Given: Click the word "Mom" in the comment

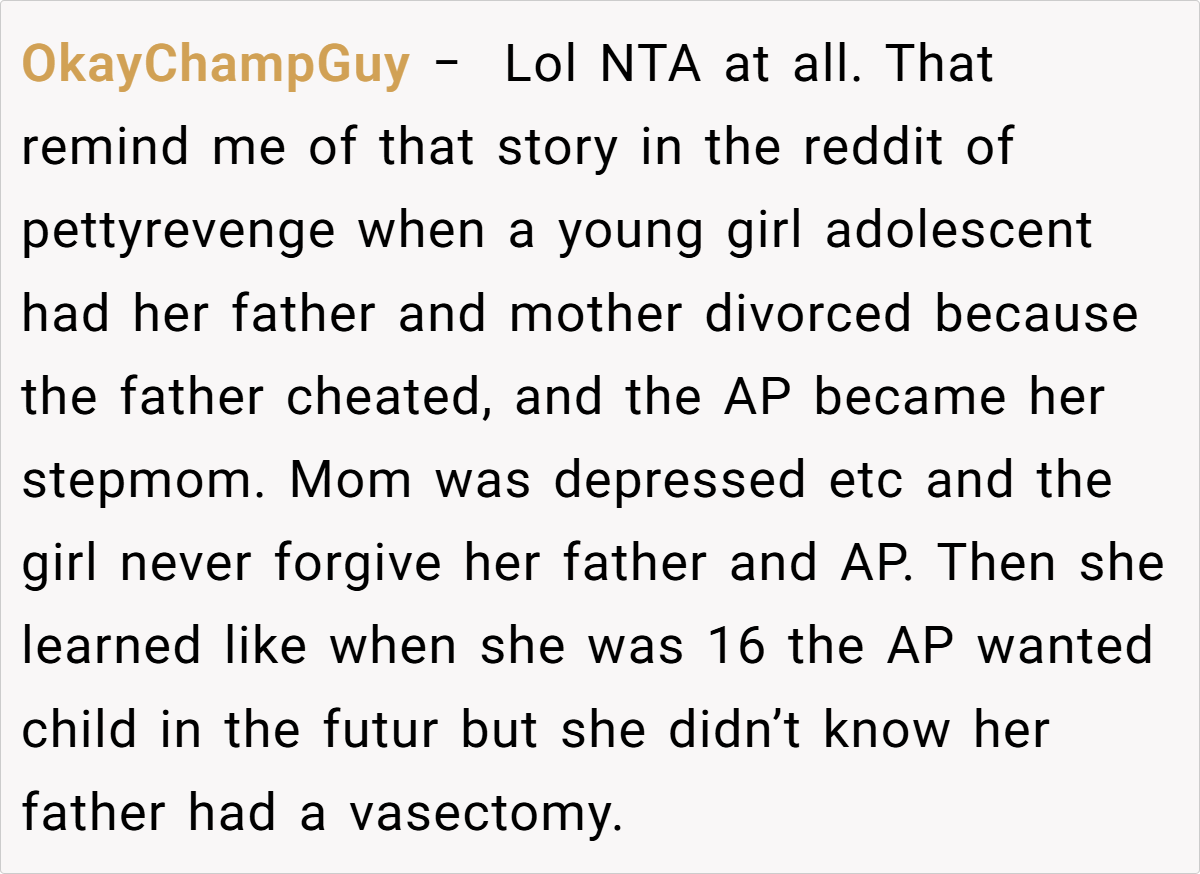Looking at the screenshot, I should click(350, 481).
